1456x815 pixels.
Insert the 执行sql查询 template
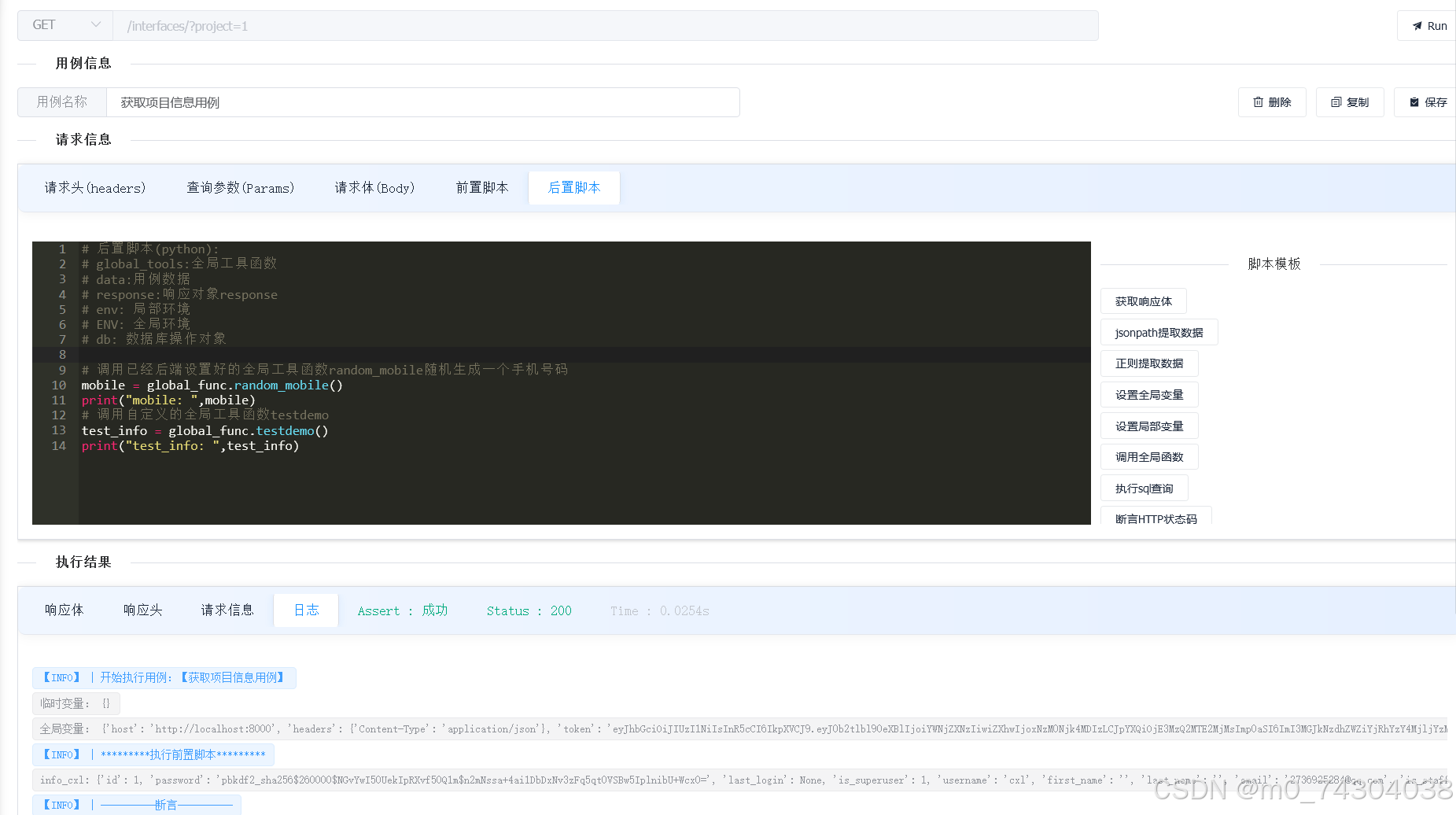pos(1144,488)
